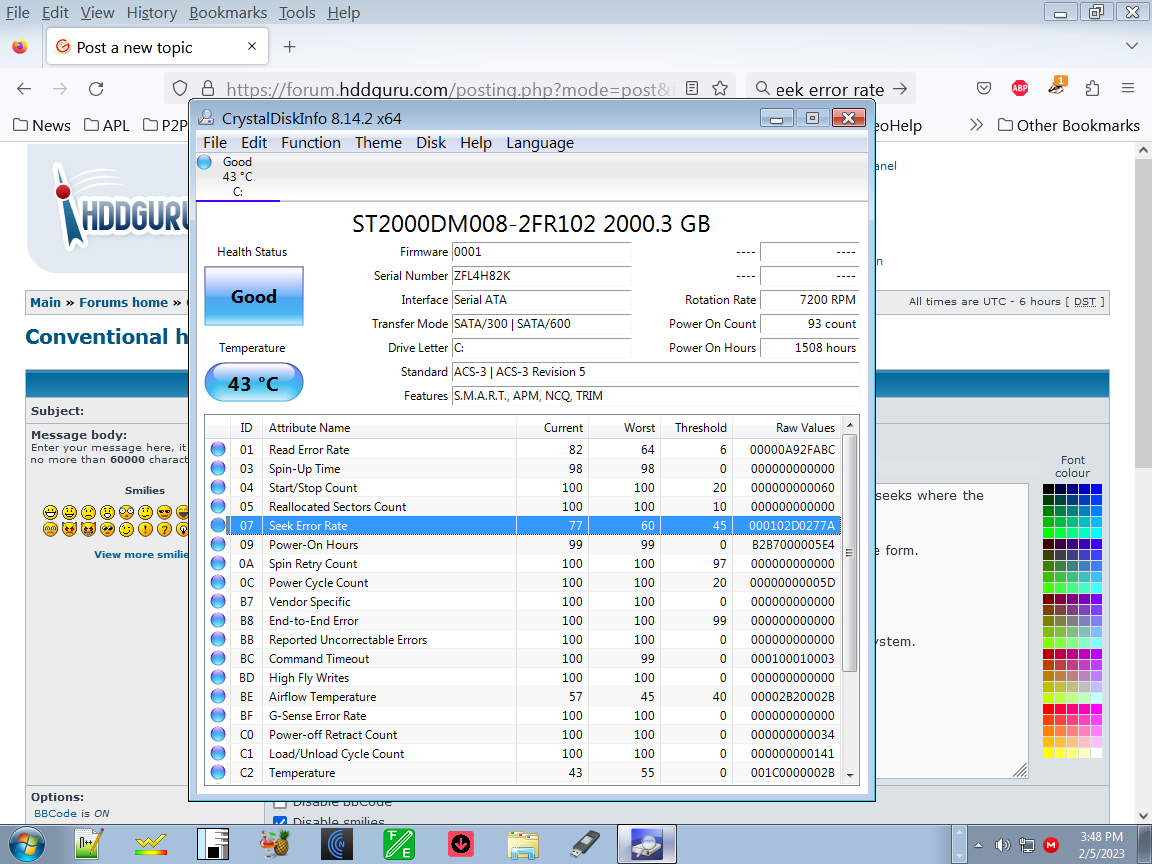Click the site padlock icon
This screenshot has height=864, width=1152.
point(208,89)
